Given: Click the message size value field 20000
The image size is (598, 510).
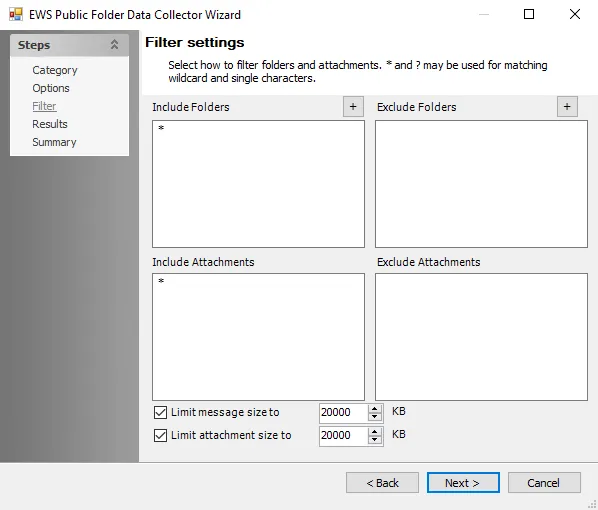Looking at the screenshot, I should (344, 412).
